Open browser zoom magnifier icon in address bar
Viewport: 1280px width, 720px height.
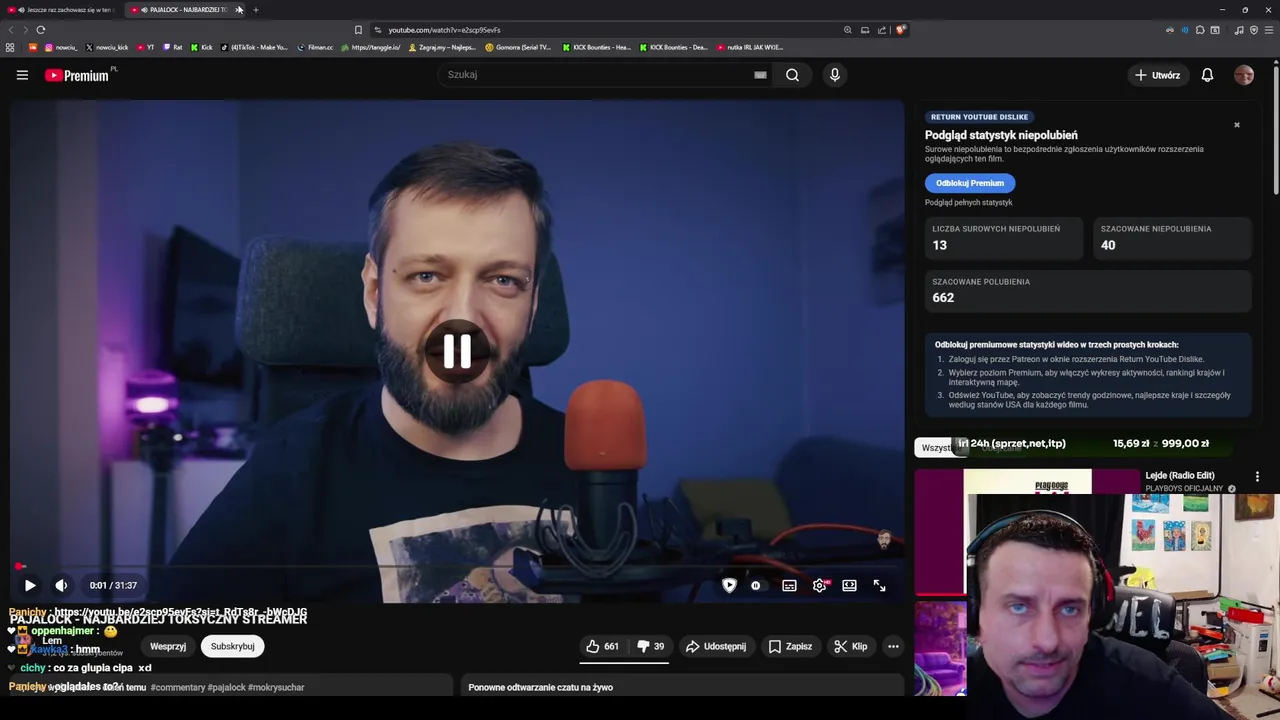point(848,30)
